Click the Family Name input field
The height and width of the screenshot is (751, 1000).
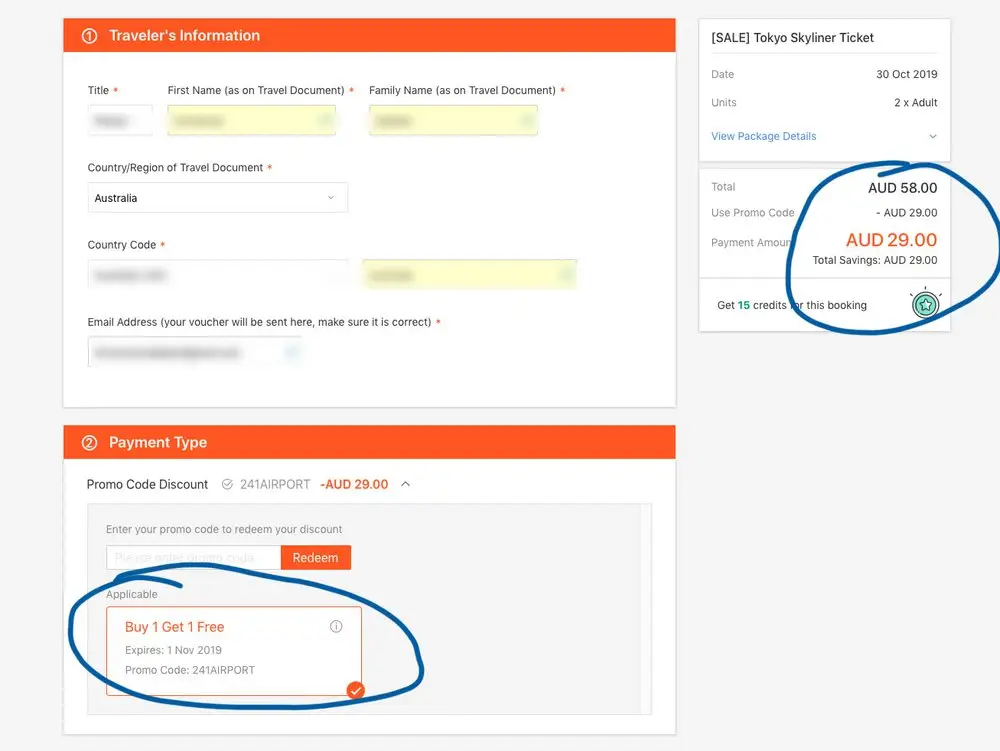pyautogui.click(x=453, y=120)
